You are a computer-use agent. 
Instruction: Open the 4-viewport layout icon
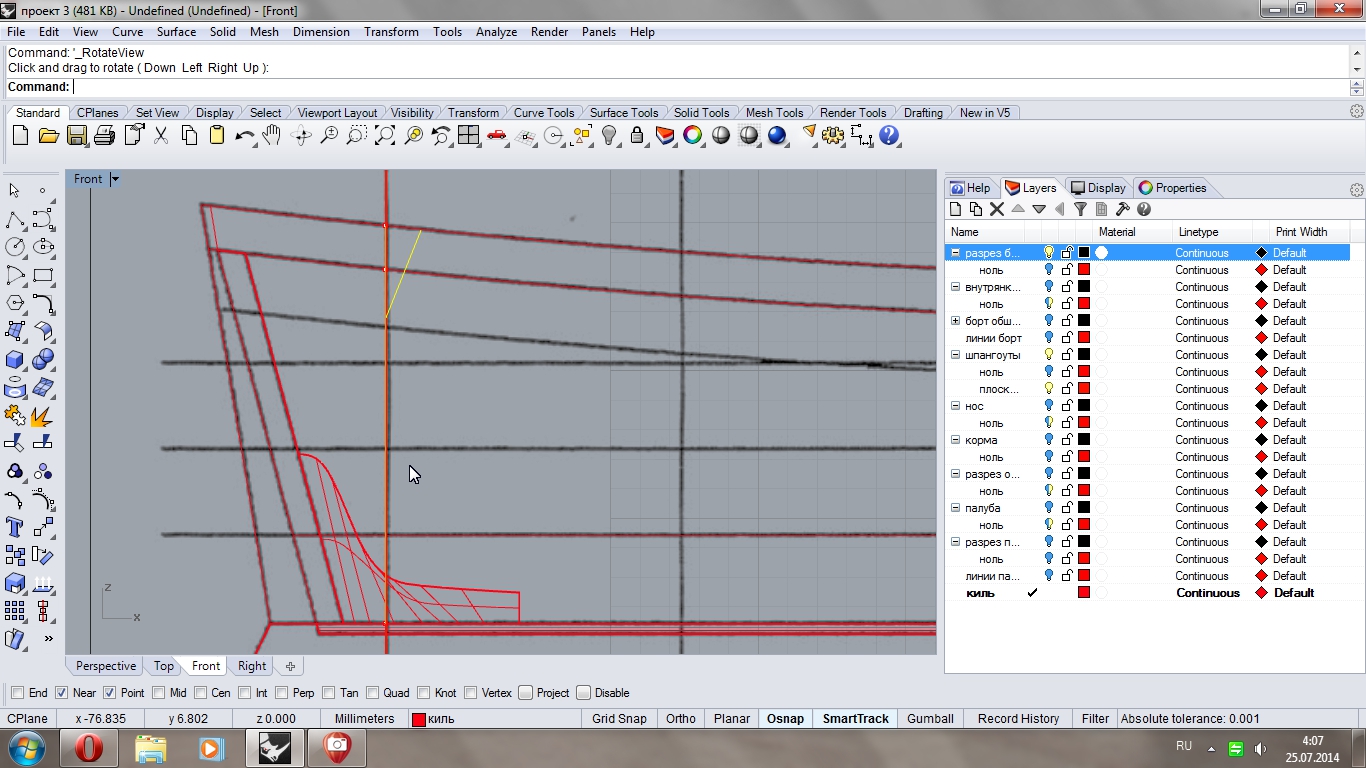[468, 135]
